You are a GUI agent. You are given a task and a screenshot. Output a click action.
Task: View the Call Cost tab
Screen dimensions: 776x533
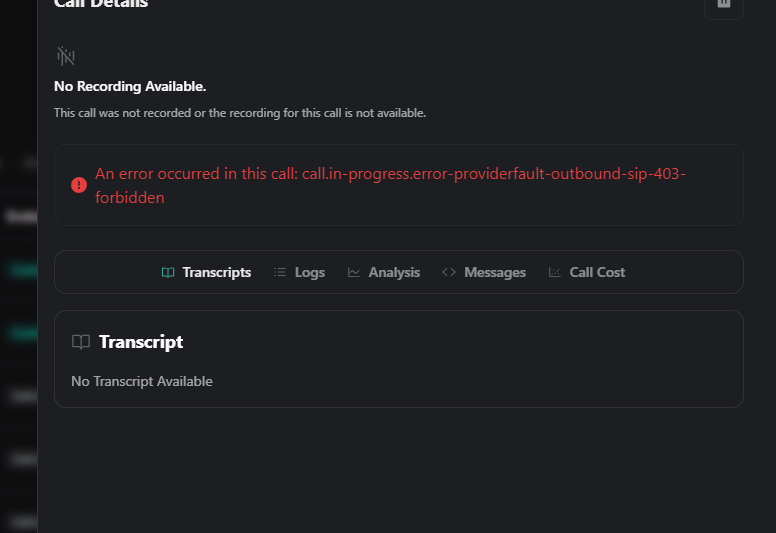coord(597,272)
